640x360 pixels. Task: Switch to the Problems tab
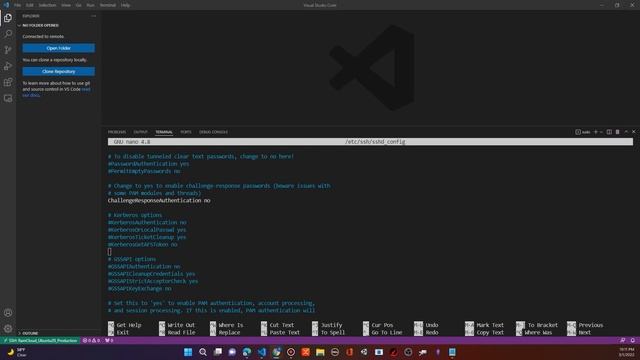pyautogui.click(x=117, y=132)
